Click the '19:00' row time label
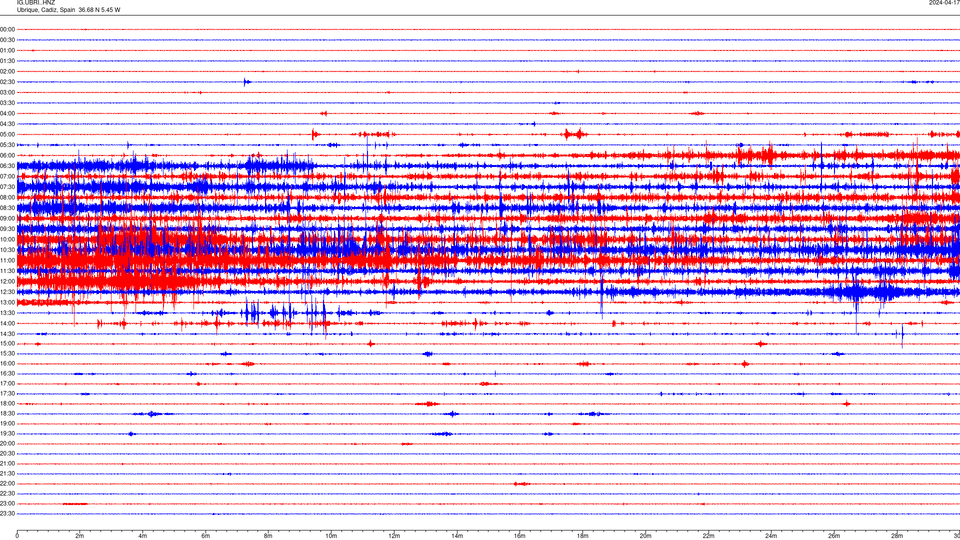 (7, 424)
